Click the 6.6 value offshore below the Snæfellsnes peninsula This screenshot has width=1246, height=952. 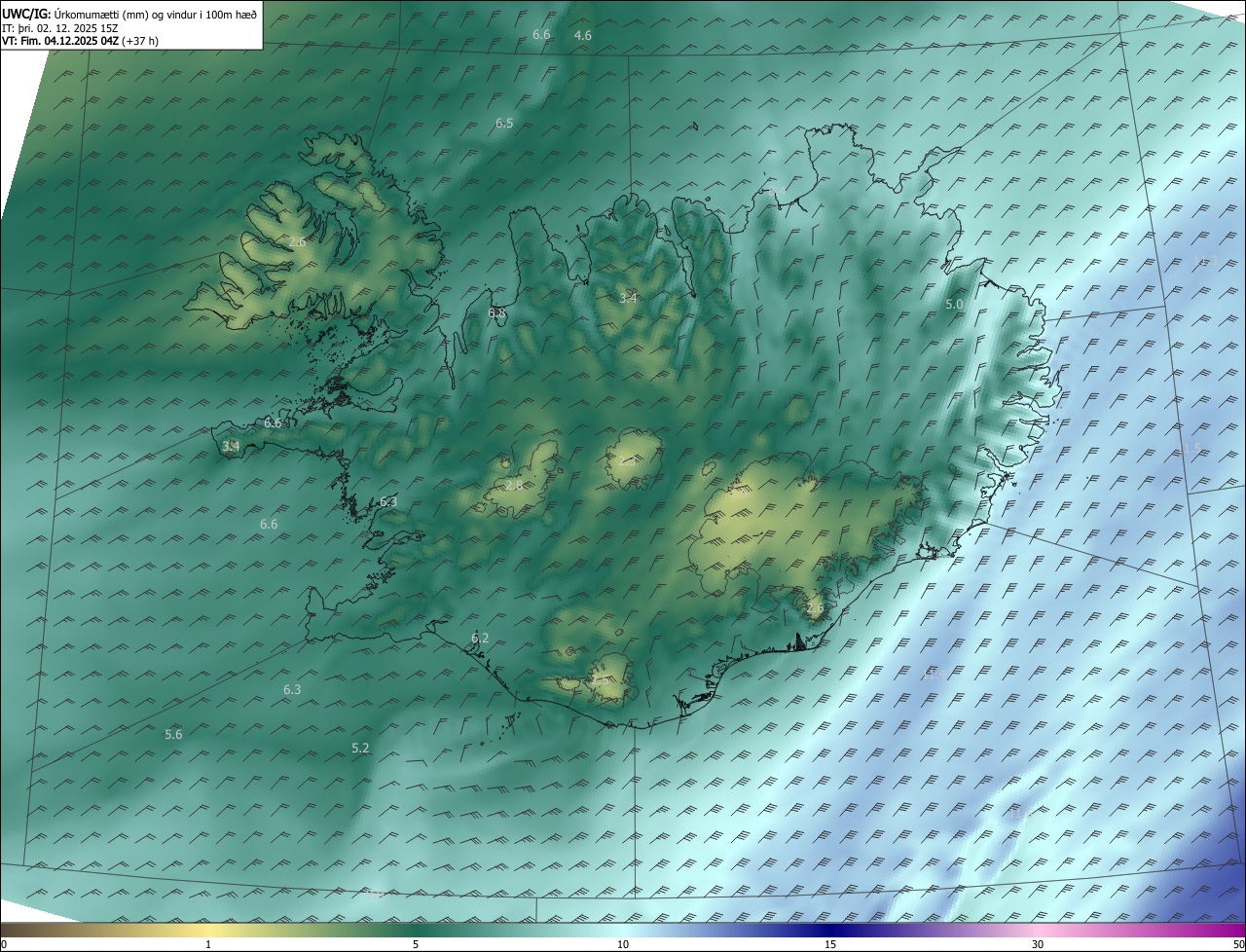(x=269, y=525)
